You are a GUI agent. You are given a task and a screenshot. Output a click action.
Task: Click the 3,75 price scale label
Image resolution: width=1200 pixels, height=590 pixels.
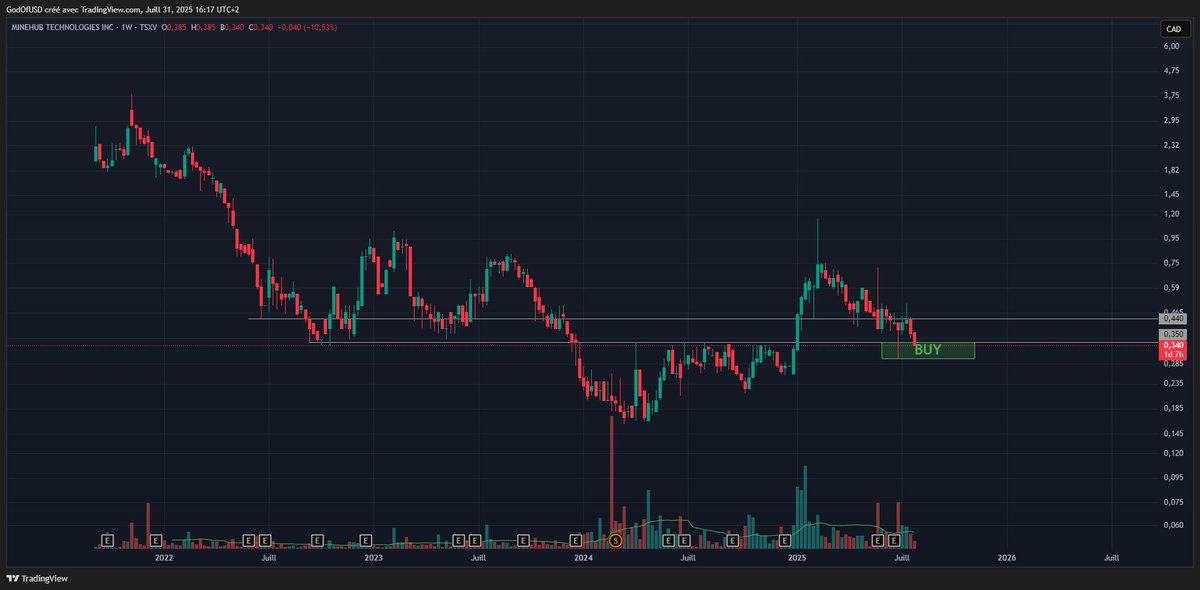pos(1172,96)
